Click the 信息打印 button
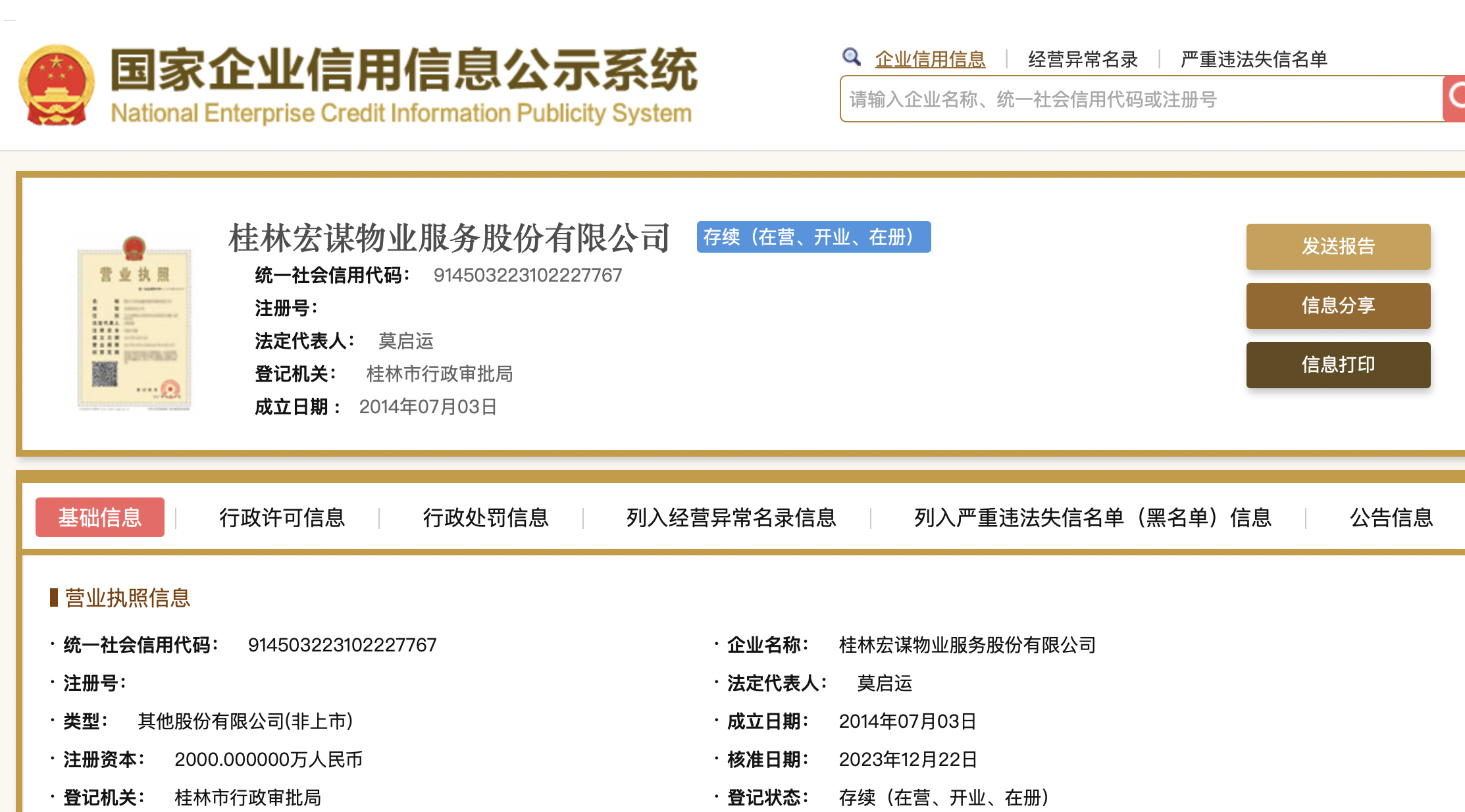1465x812 pixels. point(1338,365)
